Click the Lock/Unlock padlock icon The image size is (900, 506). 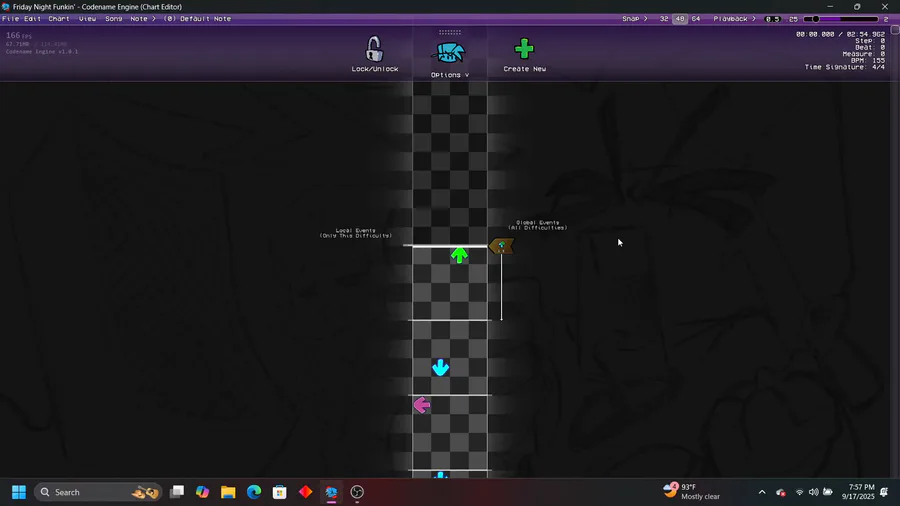[374, 49]
